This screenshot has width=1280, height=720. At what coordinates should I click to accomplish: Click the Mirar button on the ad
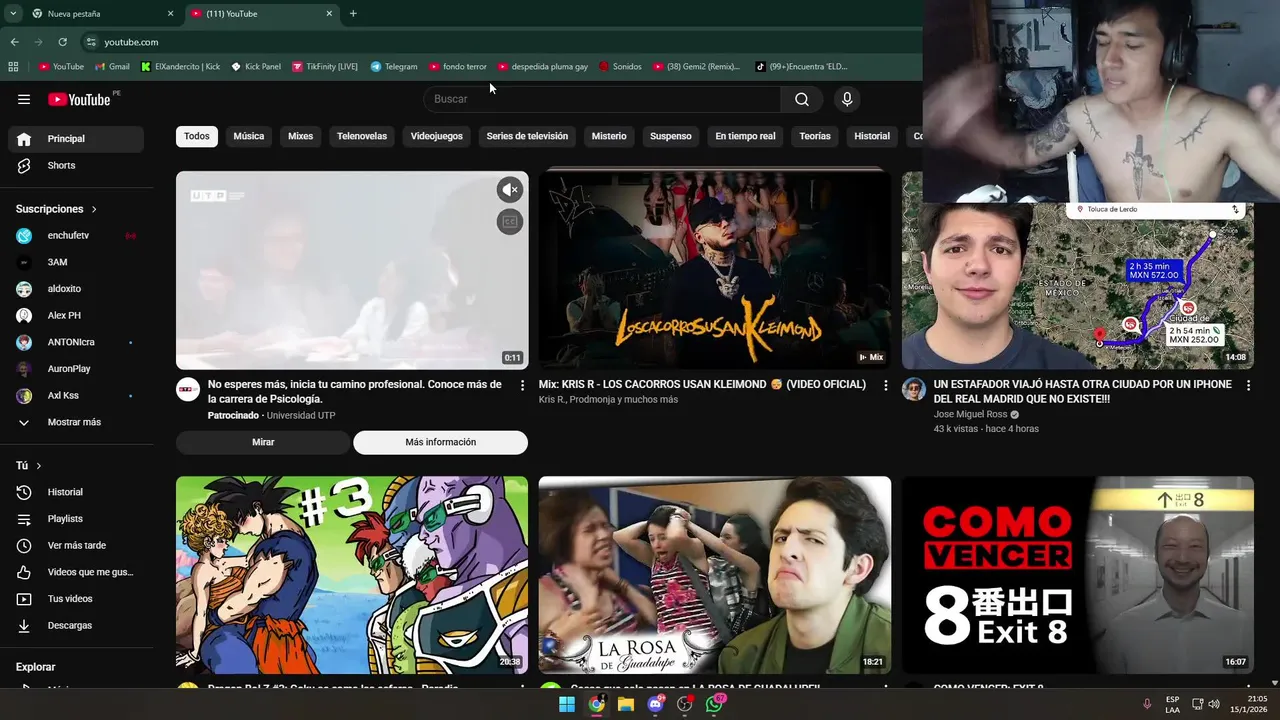(x=263, y=442)
